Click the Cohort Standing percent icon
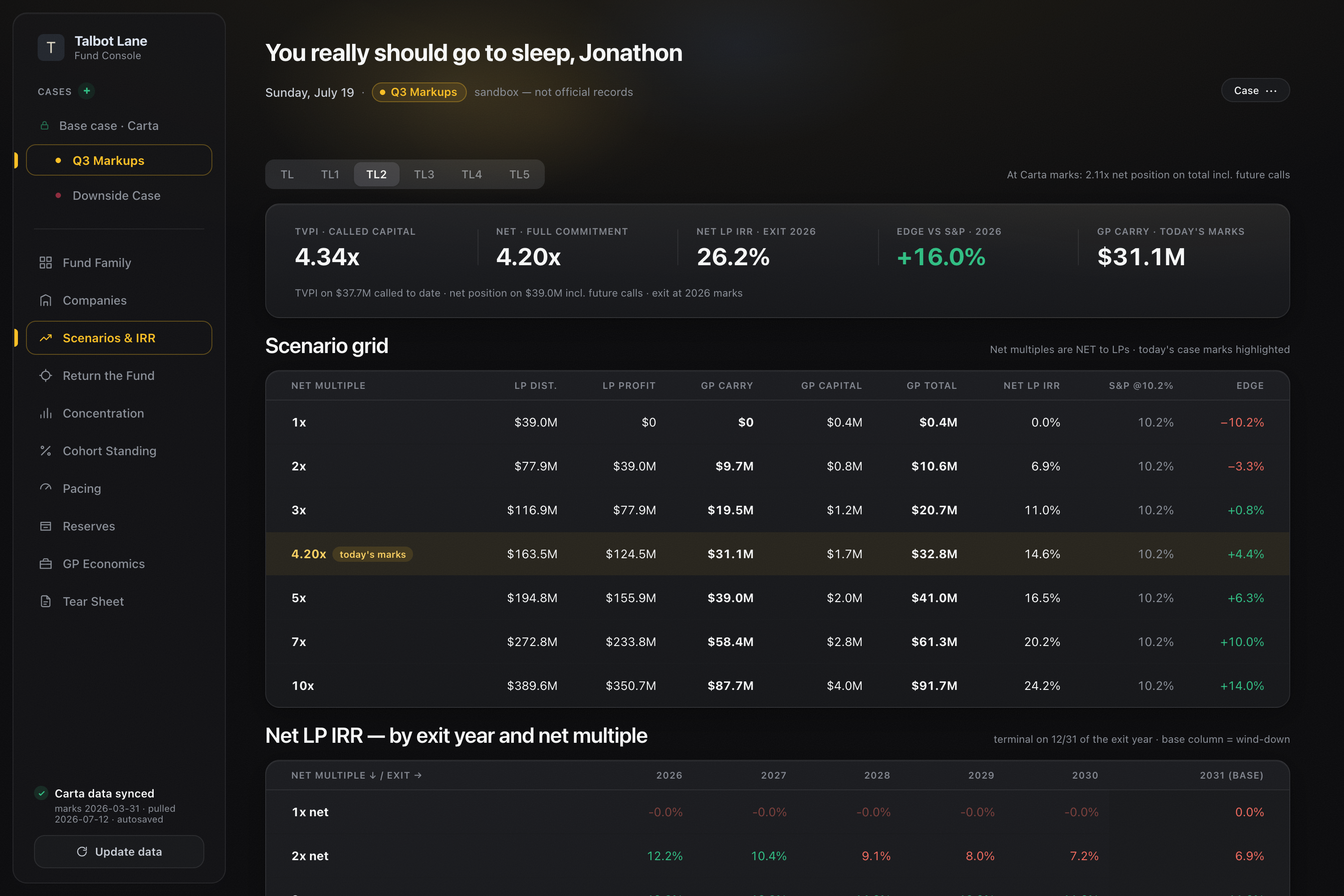The image size is (1344, 896). (x=46, y=451)
